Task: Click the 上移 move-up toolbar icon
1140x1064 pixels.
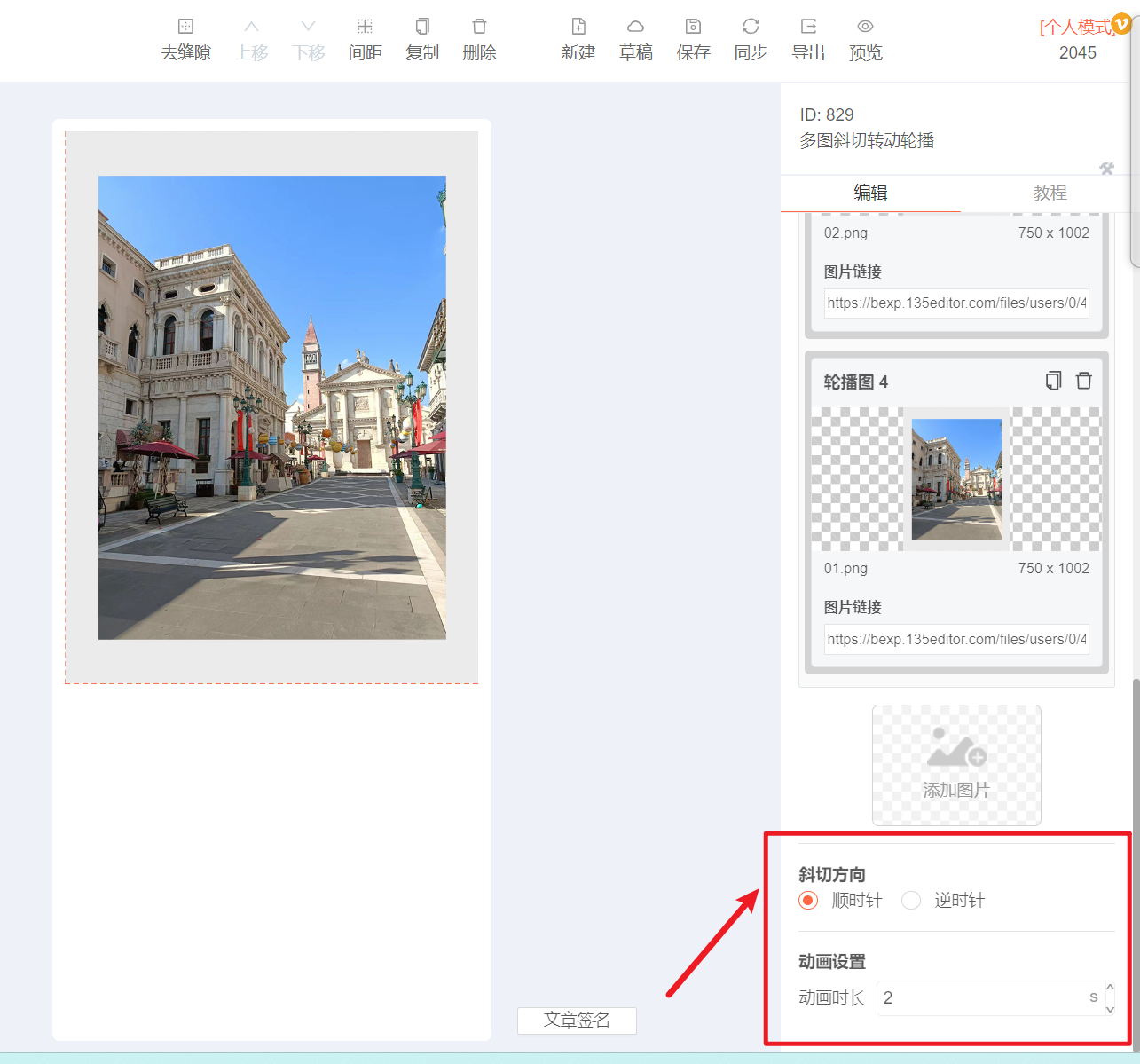Action: pos(252,40)
